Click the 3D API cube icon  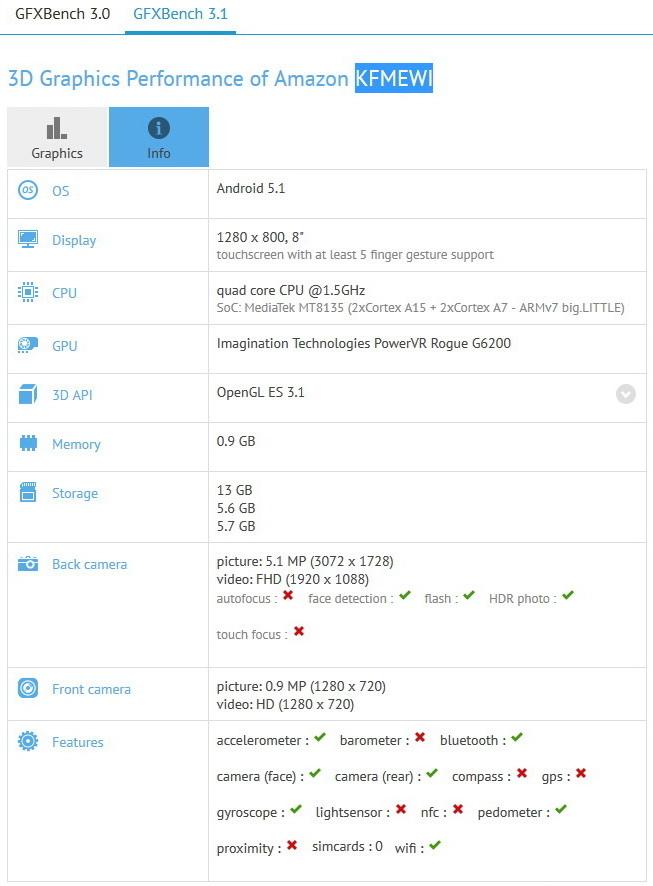[28, 394]
